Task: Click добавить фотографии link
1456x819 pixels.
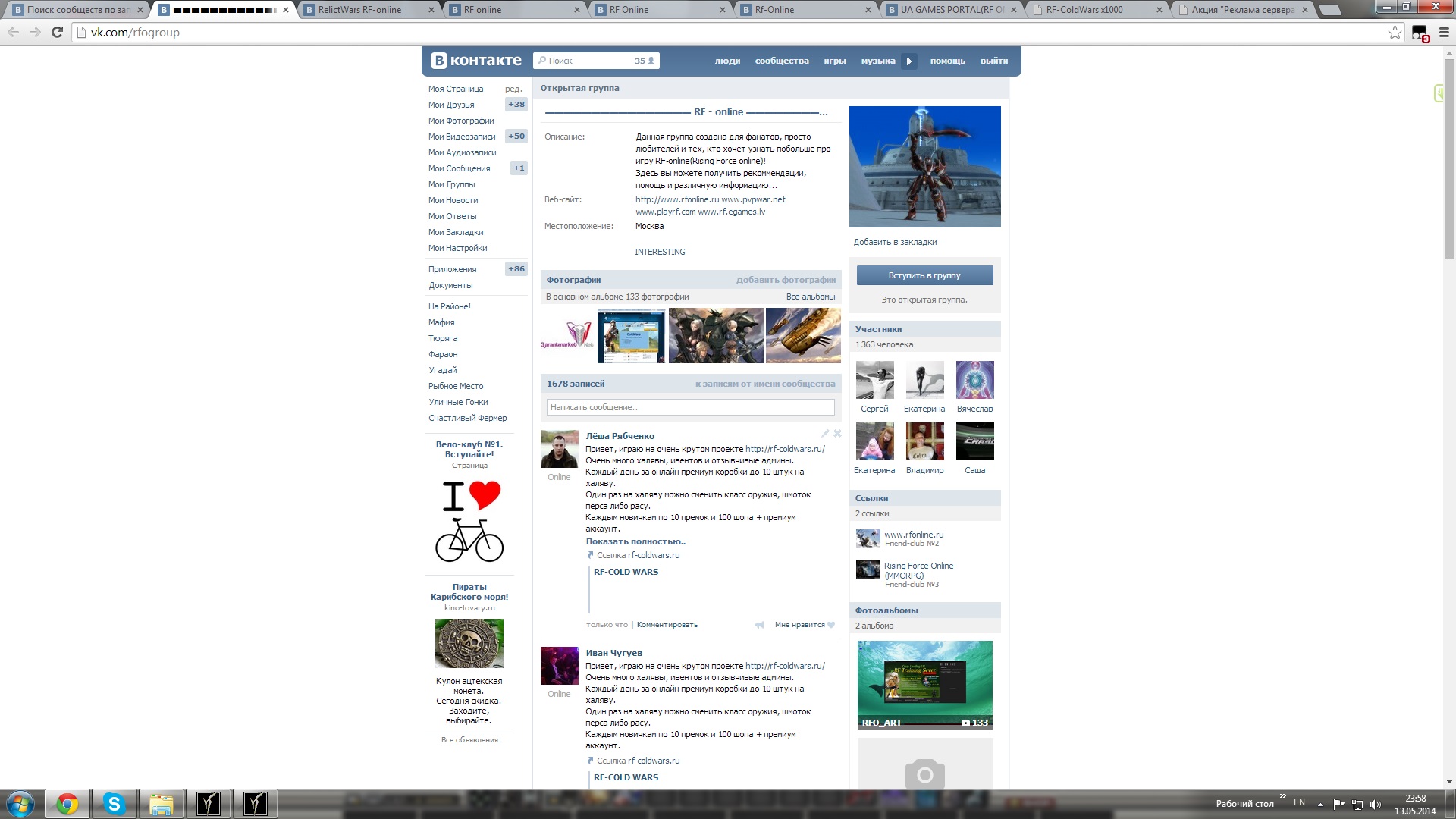Action: 786,280
